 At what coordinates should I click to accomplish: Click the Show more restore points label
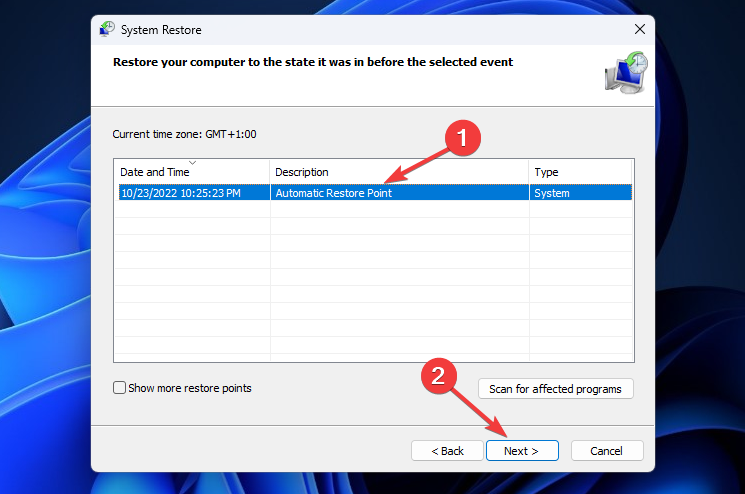[x=190, y=388]
